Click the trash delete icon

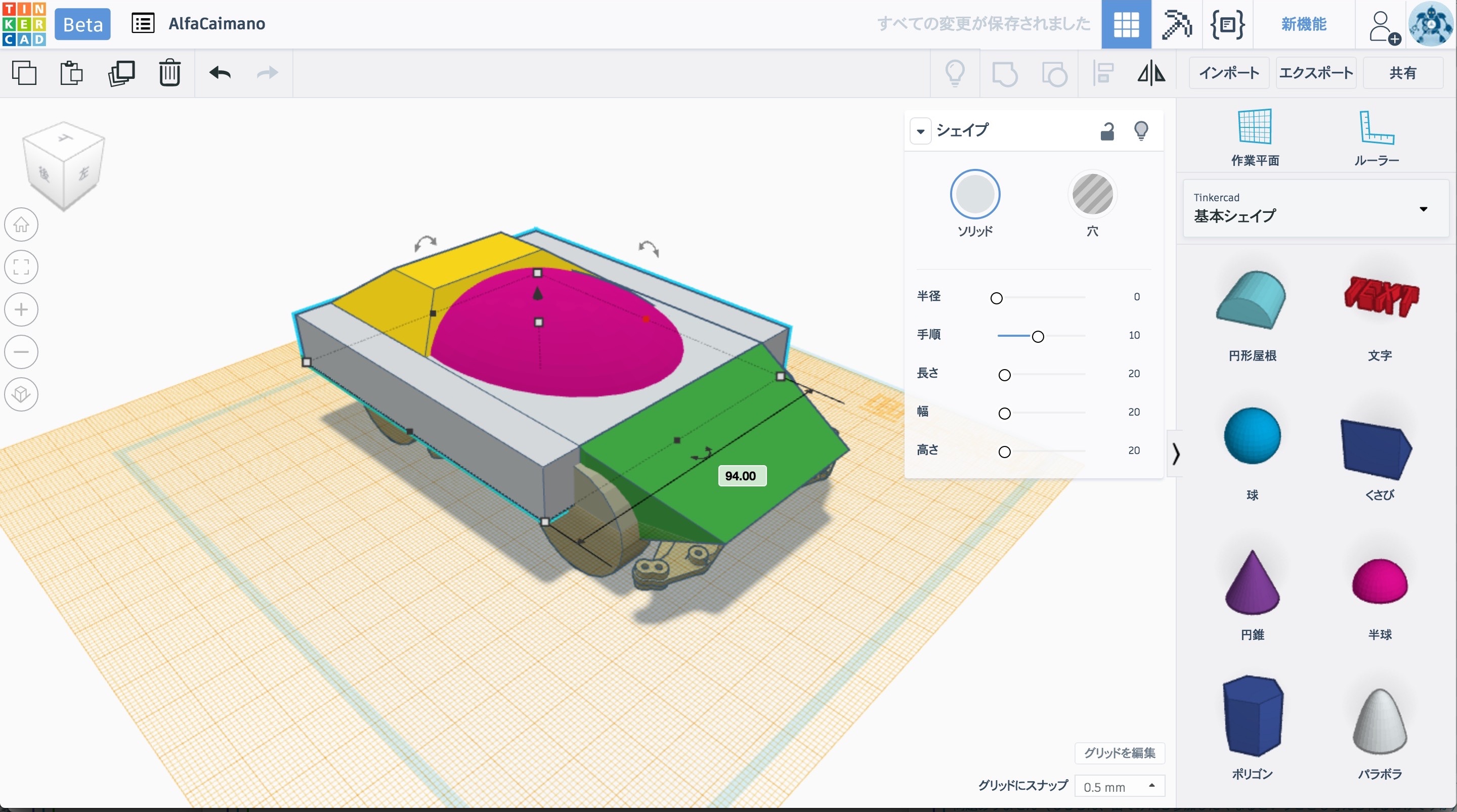[169, 73]
